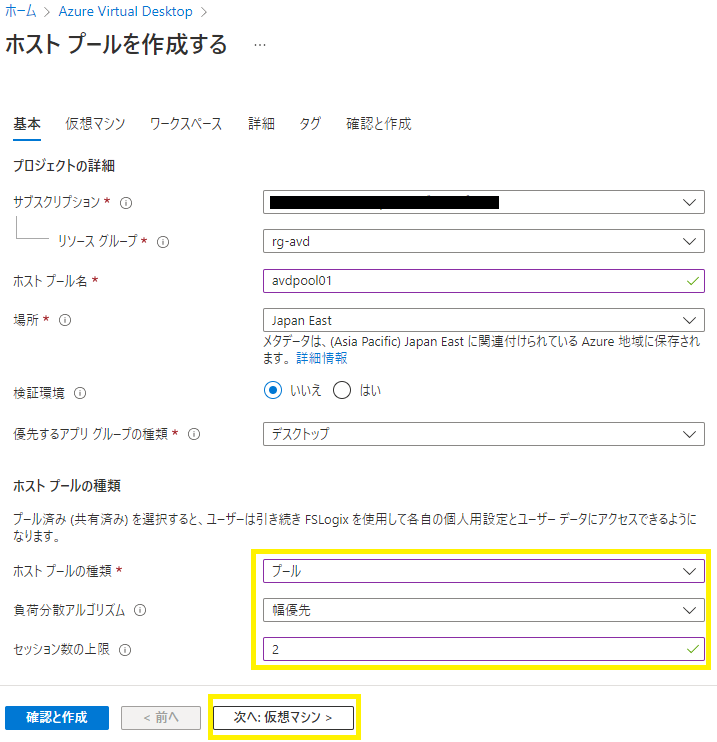Open the デスクトップ app group type dropdown
Image resolution: width=717 pixels, height=742 pixels.
484,434
